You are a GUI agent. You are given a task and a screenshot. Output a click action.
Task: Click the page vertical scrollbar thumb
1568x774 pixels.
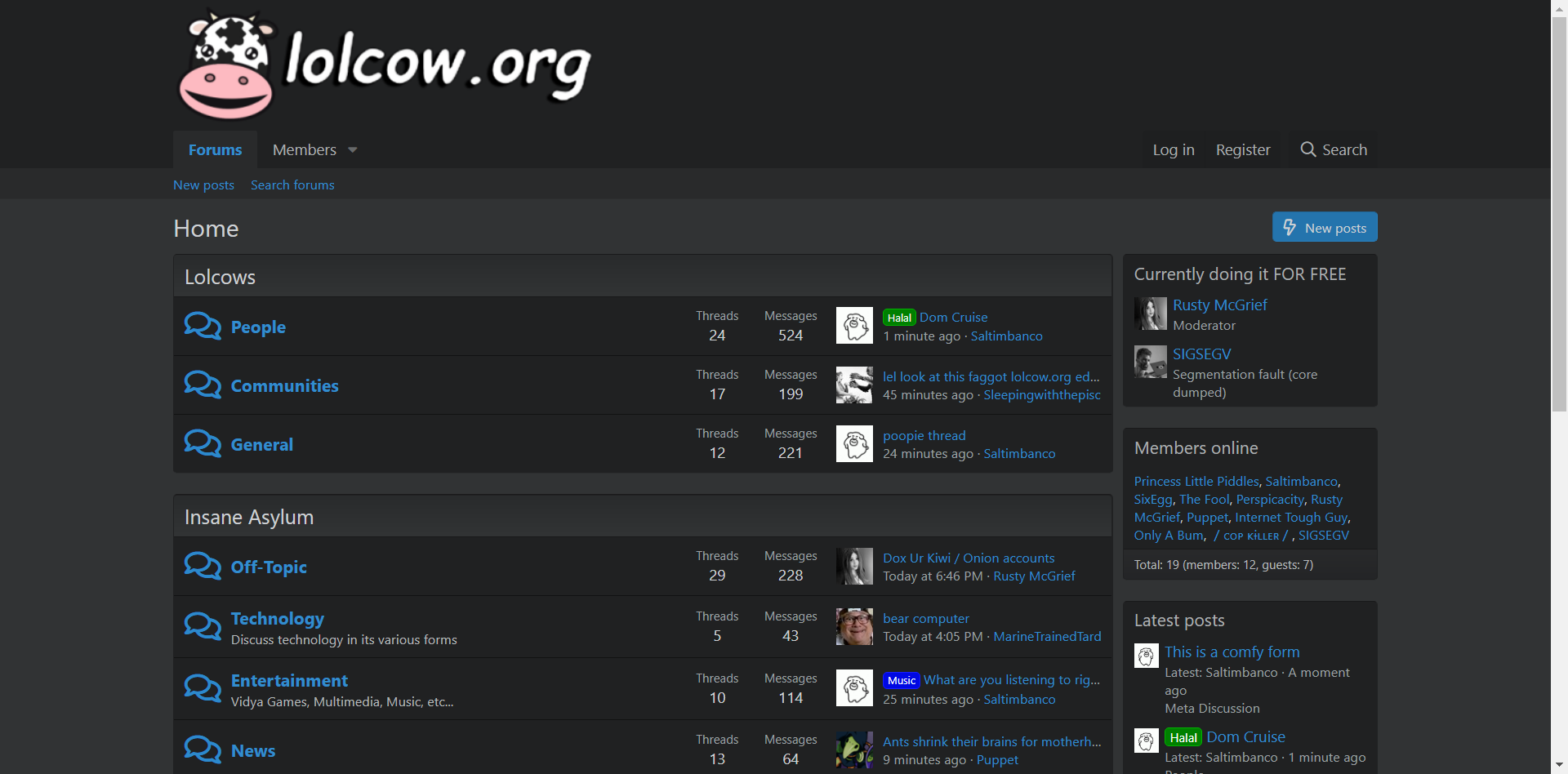coord(1559,214)
